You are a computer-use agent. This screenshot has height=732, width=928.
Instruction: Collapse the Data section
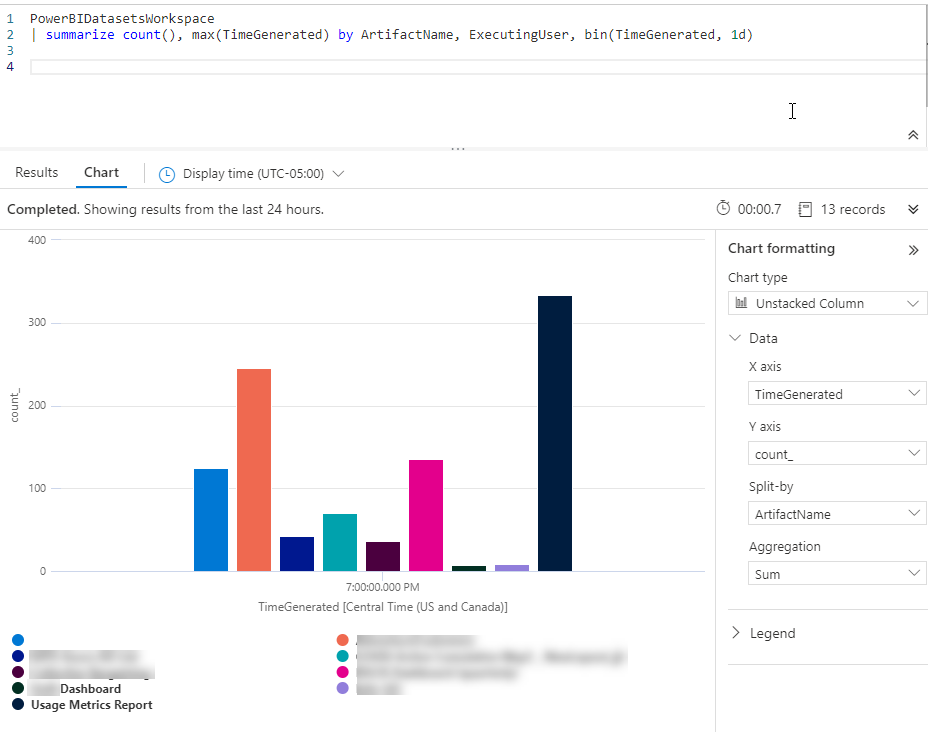click(735, 338)
